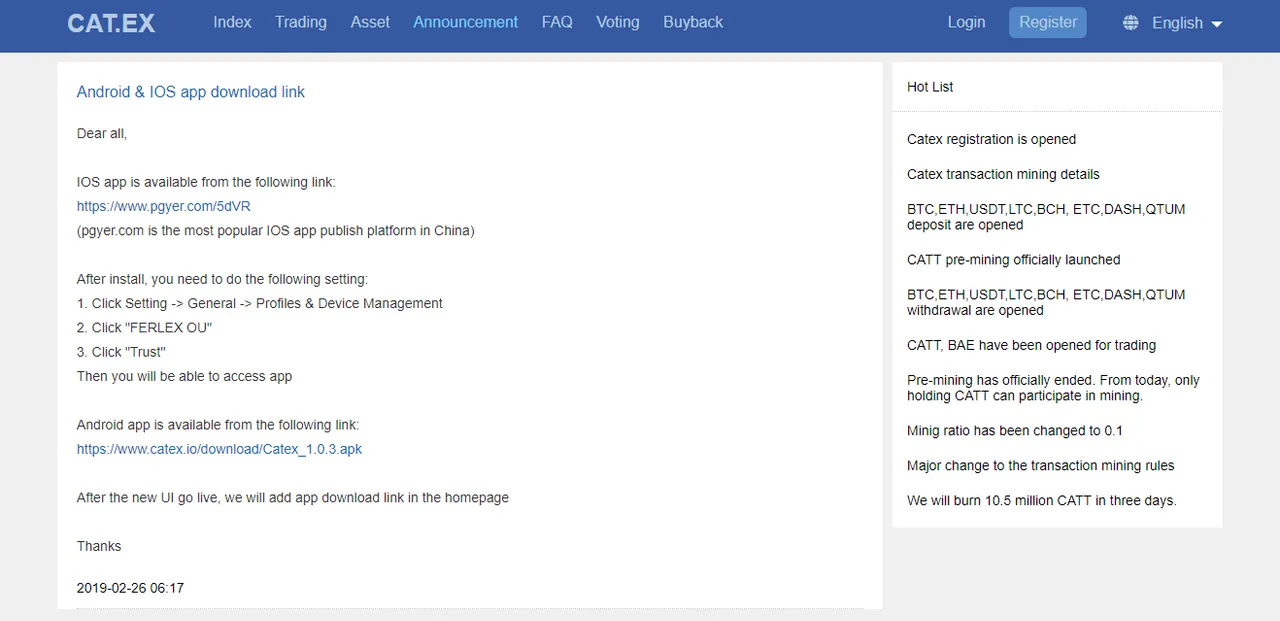The width and height of the screenshot is (1280, 621).
Task: Open 'CATT, BAE have been opened for trading'
Action: [x=1031, y=346]
